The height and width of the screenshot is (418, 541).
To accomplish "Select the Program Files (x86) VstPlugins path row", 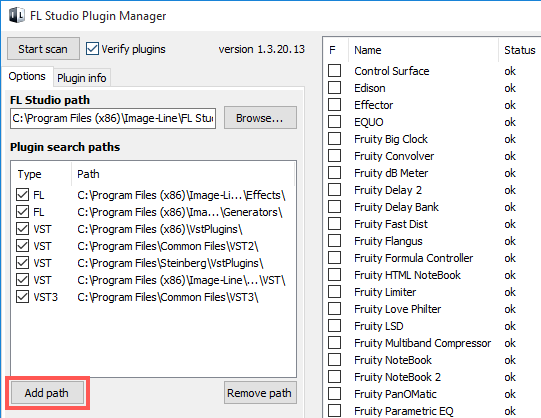I will (x=153, y=229).
